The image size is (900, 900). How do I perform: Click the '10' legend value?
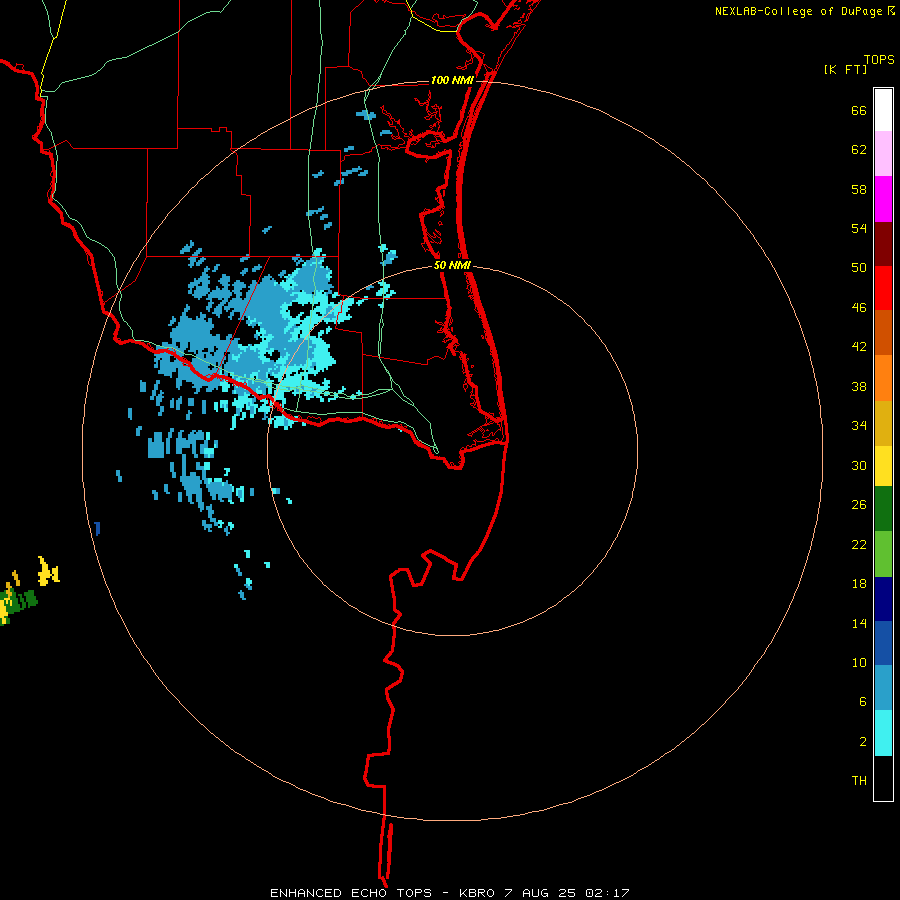point(859,663)
